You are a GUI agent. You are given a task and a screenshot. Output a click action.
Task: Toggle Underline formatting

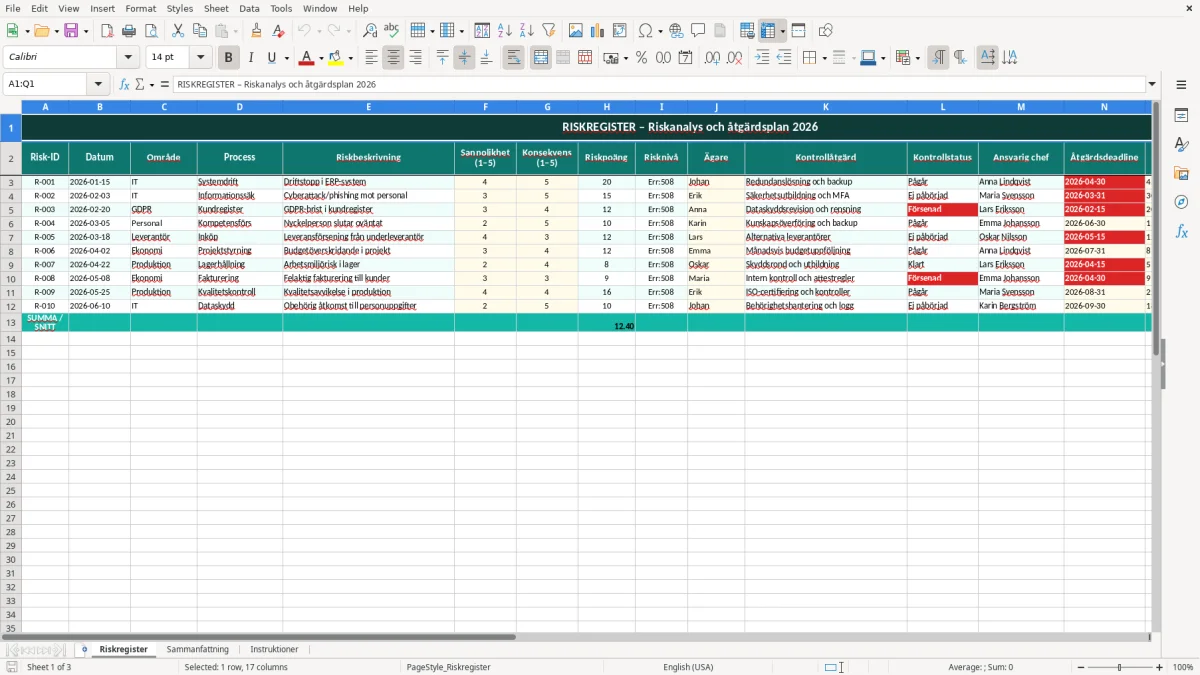(x=272, y=58)
